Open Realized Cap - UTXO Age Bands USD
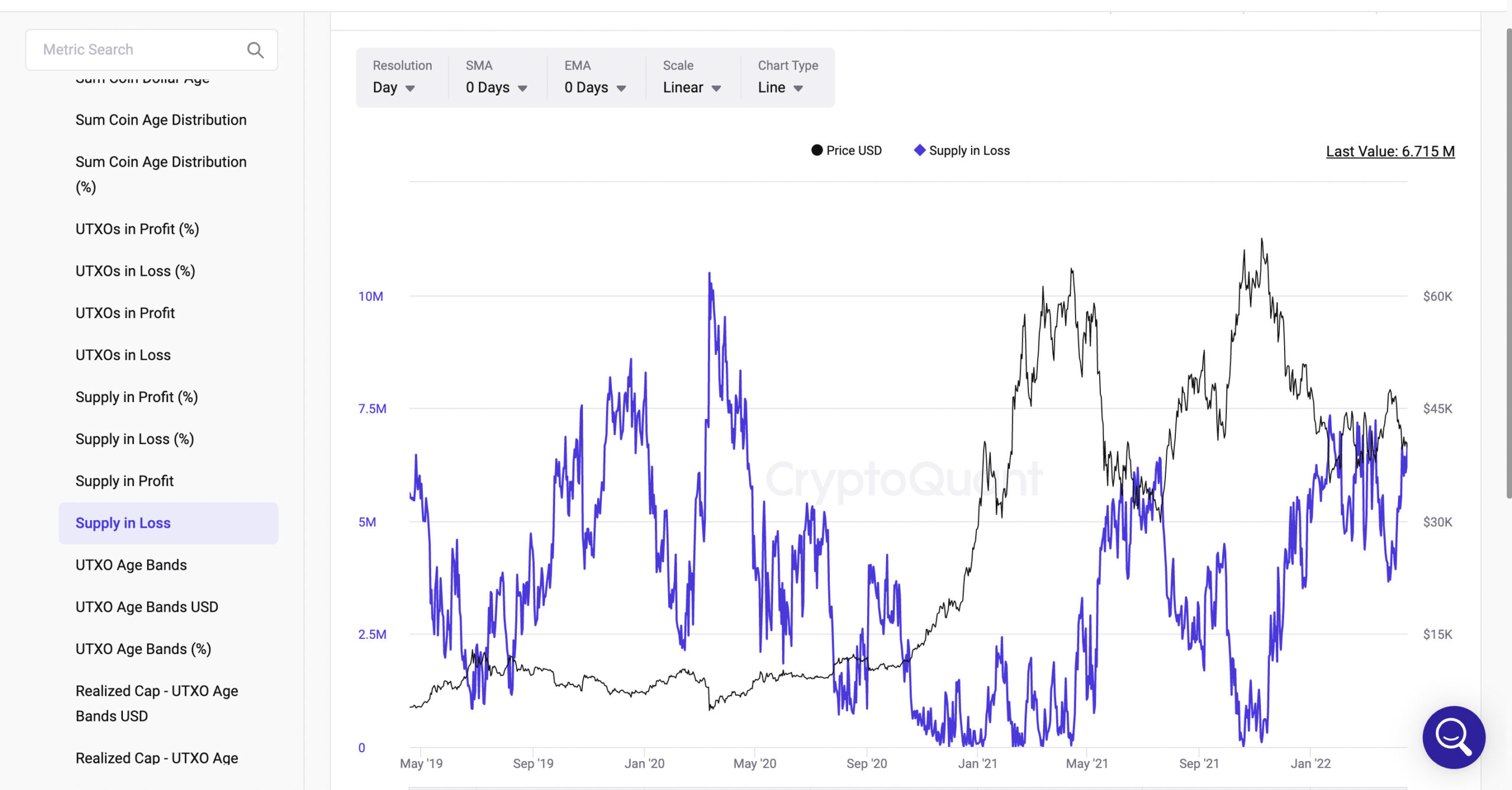This screenshot has height=790, width=1512. coord(157,703)
